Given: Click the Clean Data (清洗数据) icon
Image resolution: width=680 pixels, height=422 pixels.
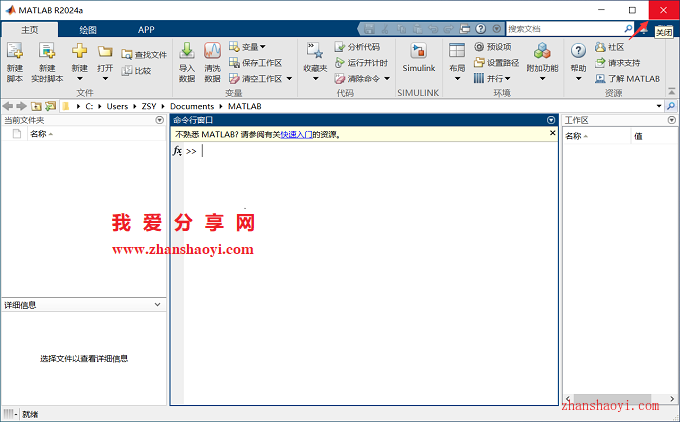Looking at the screenshot, I should point(212,51).
